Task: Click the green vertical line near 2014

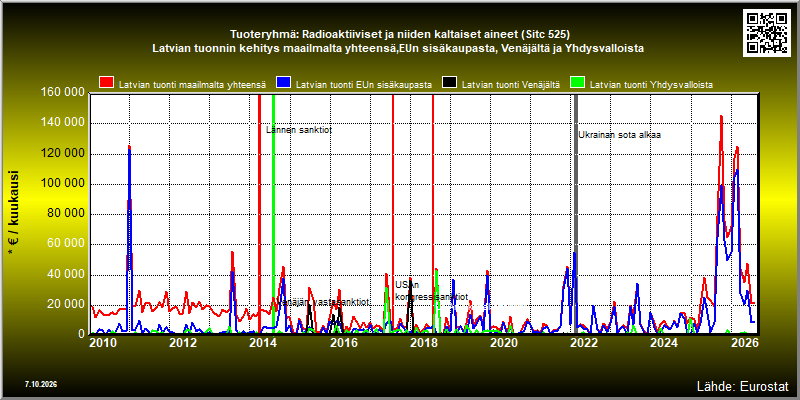Action: [x=273, y=202]
